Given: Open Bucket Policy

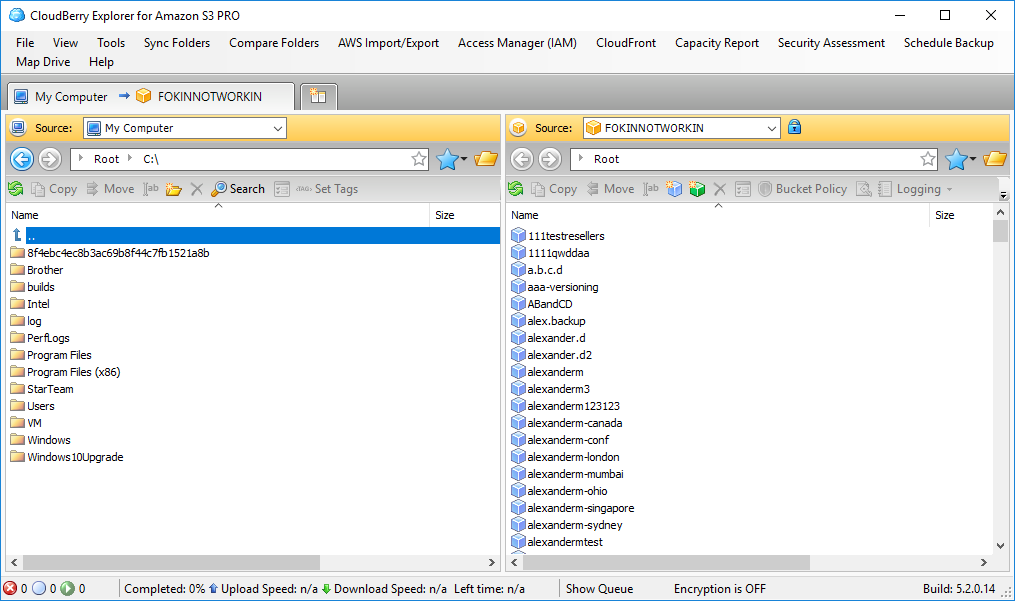Looking at the screenshot, I should (x=803, y=188).
